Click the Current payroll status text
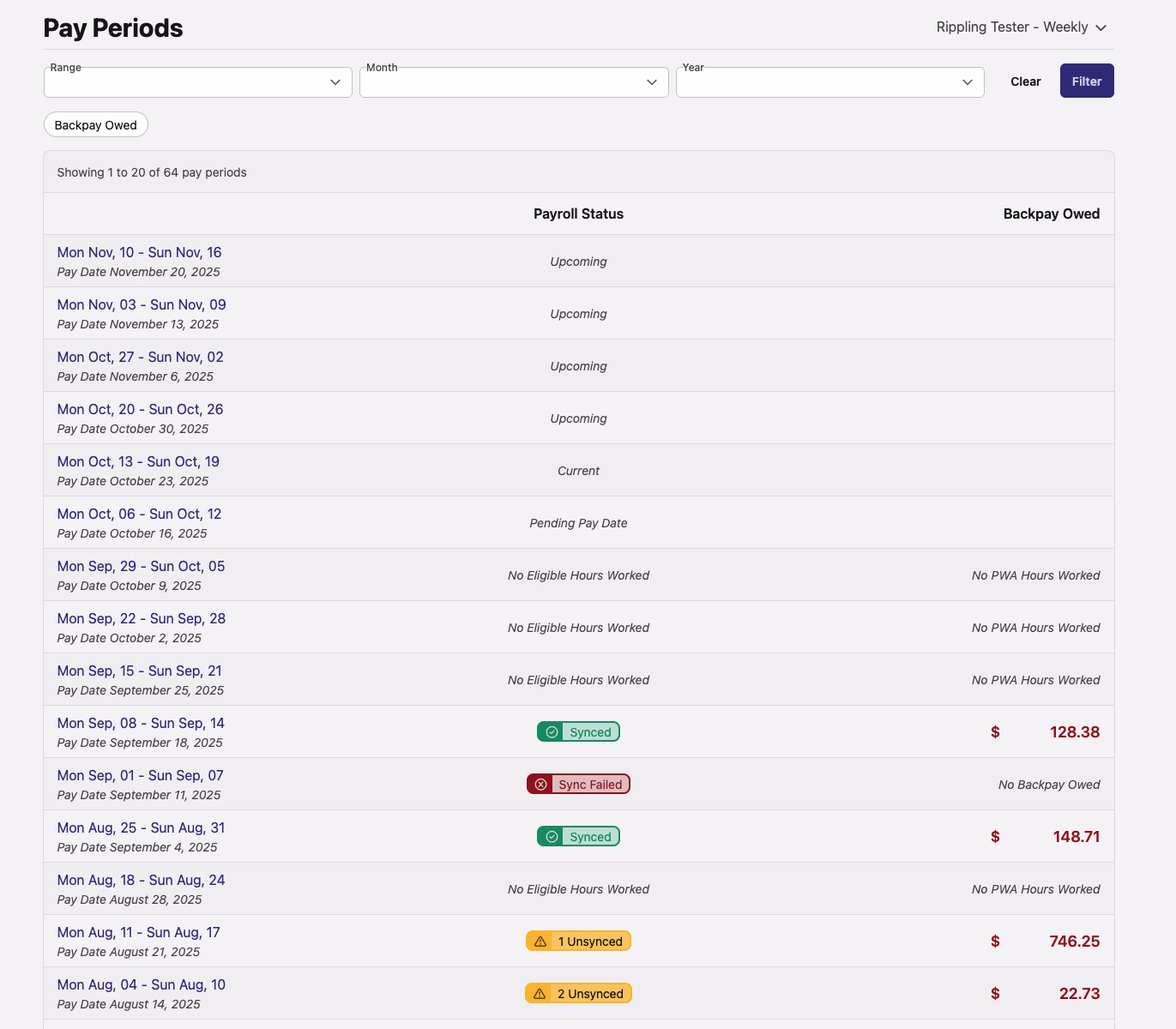1176x1029 pixels. click(x=578, y=471)
